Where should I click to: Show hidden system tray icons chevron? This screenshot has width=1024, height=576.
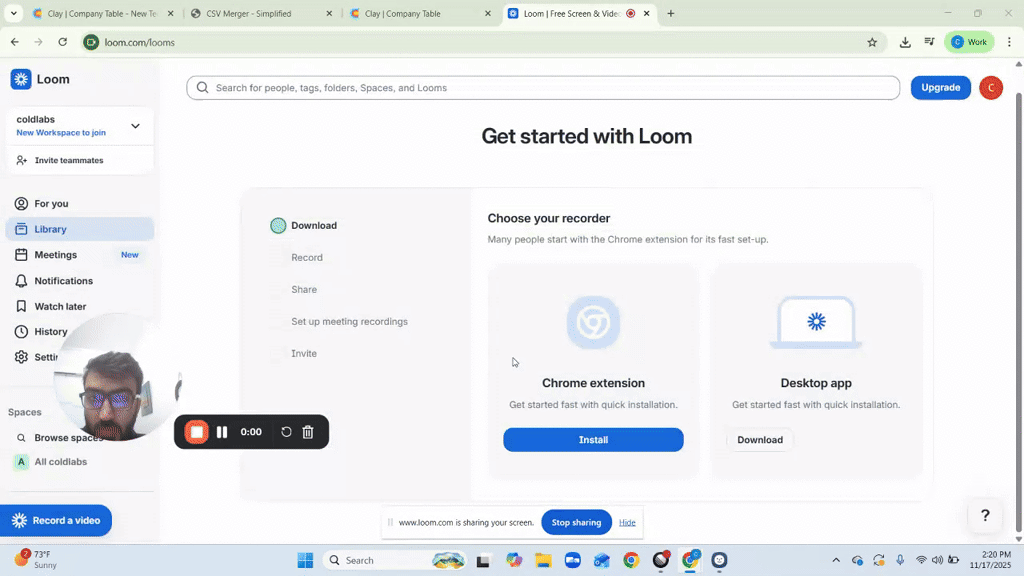(x=836, y=560)
